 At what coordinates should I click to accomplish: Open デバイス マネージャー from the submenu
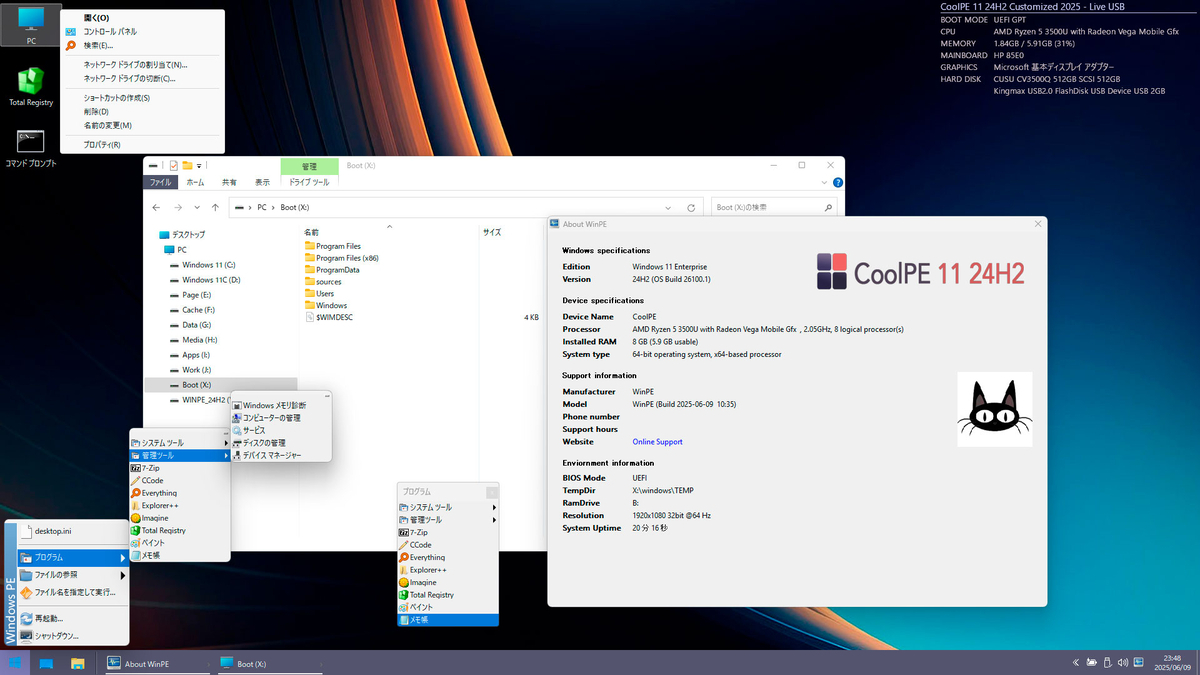pyautogui.click(x=281, y=455)
